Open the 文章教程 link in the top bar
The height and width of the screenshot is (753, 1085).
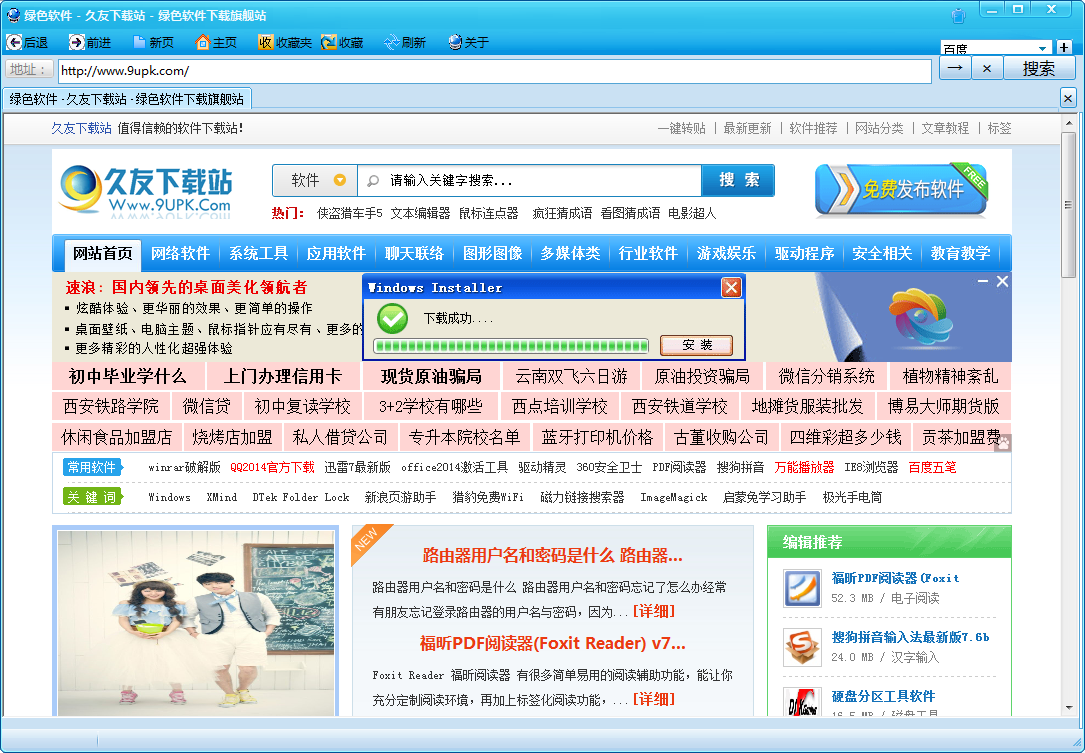pyautogui.click(x=945, y=128)
